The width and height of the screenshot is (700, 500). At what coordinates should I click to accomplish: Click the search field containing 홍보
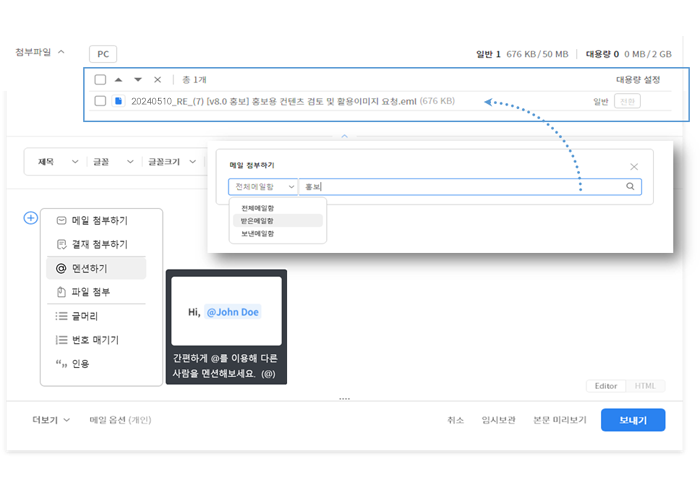[460, 187]
